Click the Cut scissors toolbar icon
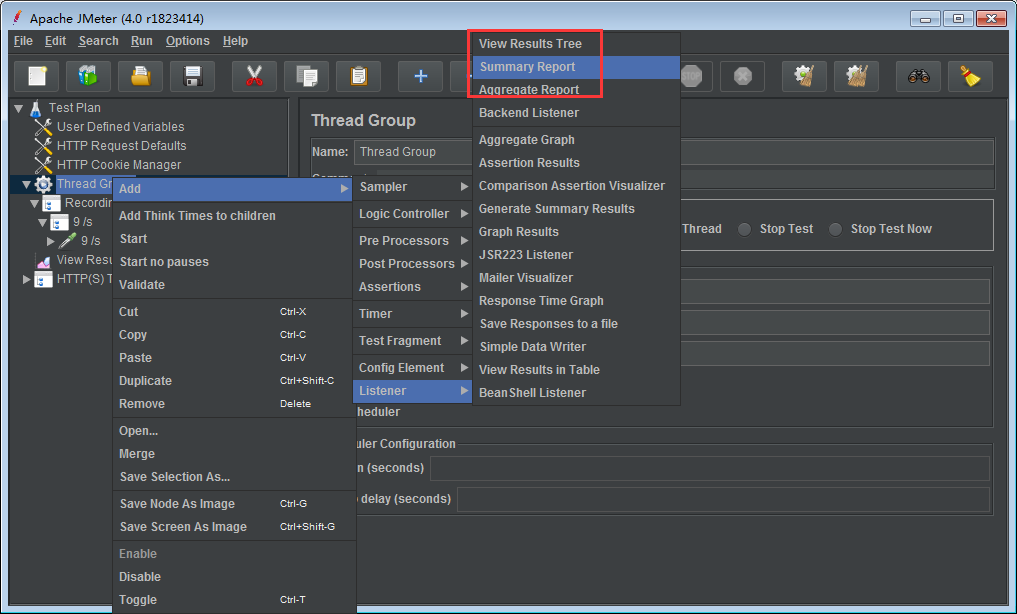Viewport: 1017px width, 614px height. [x=254, y=77]
